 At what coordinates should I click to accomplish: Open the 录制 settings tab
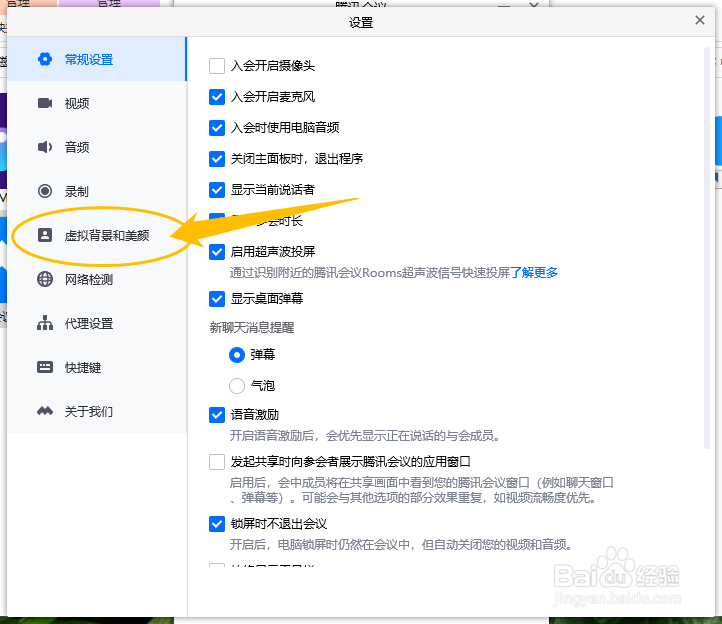click(97, 191)
